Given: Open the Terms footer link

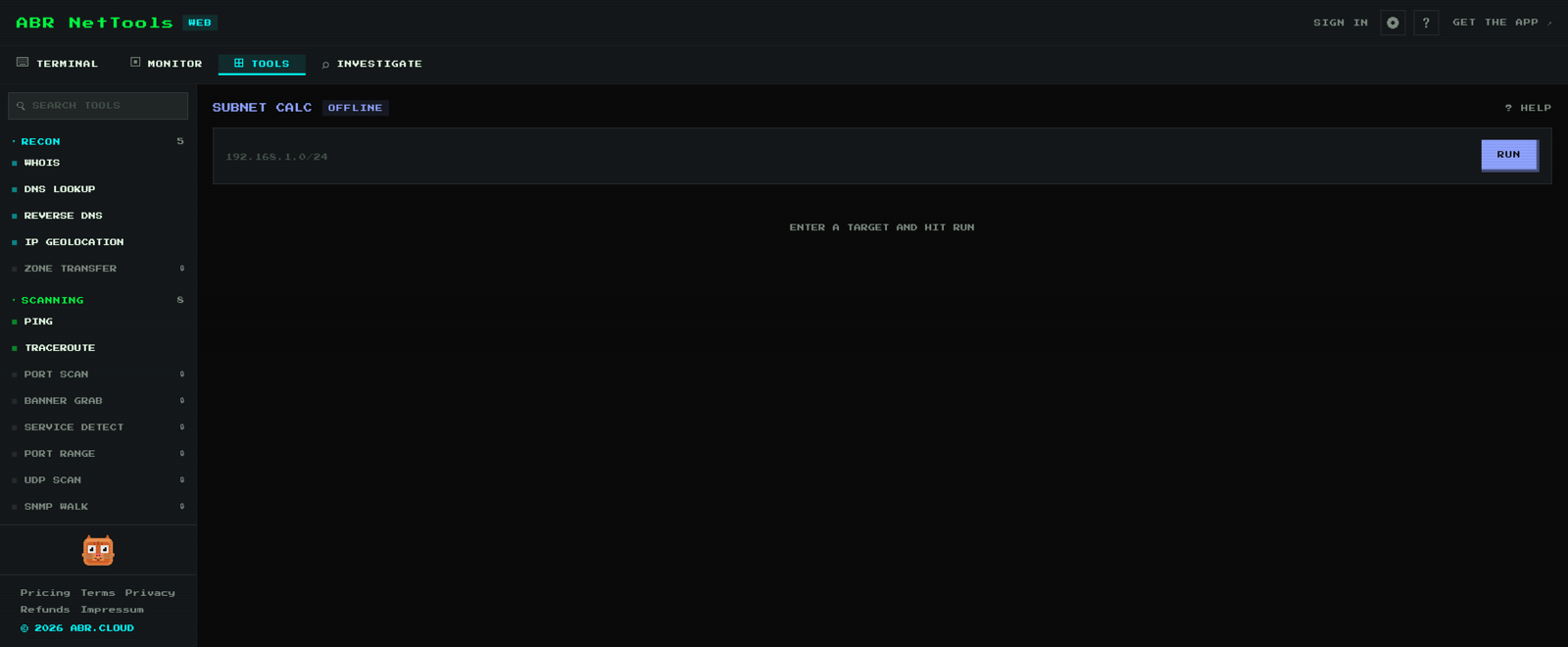Looking at the screenshot, I should (x=98, y=593).
